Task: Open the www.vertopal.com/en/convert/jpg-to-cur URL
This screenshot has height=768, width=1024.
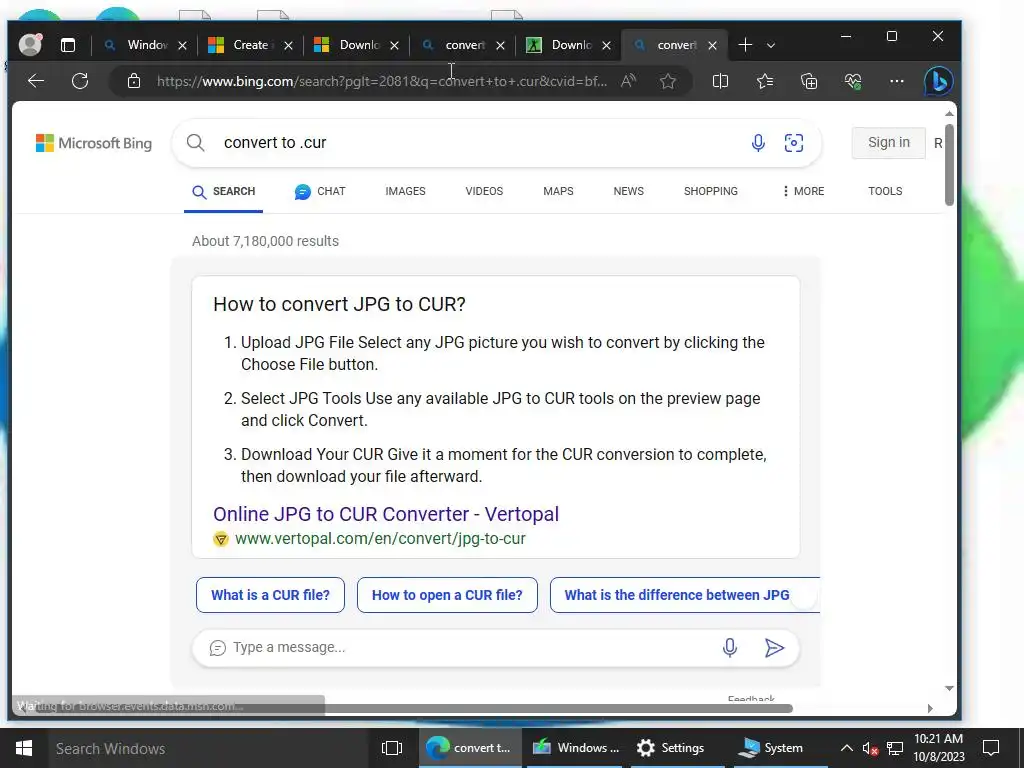Action: [380, 538]
